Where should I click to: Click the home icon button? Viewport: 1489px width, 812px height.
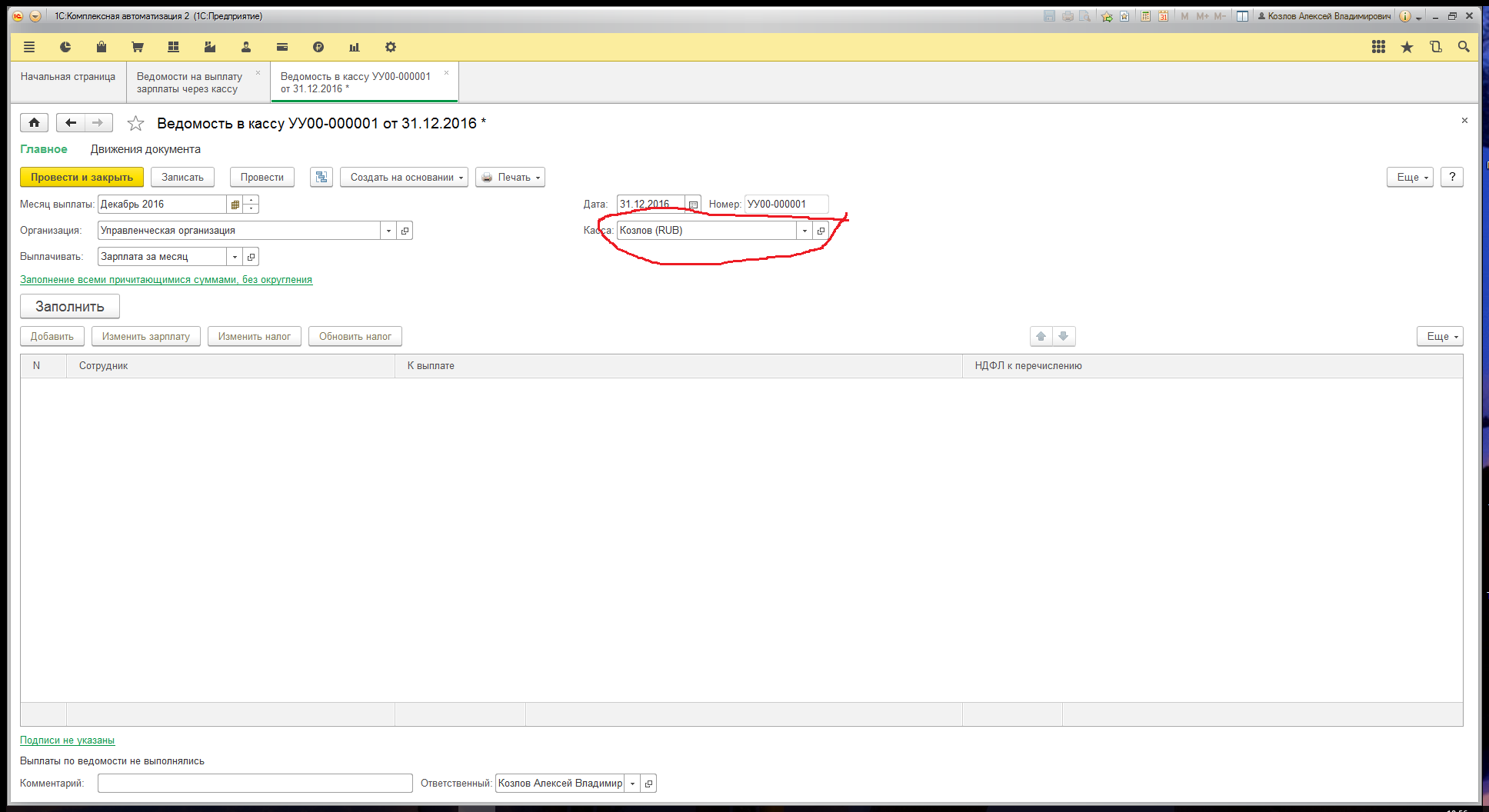[x=34, y=123]
